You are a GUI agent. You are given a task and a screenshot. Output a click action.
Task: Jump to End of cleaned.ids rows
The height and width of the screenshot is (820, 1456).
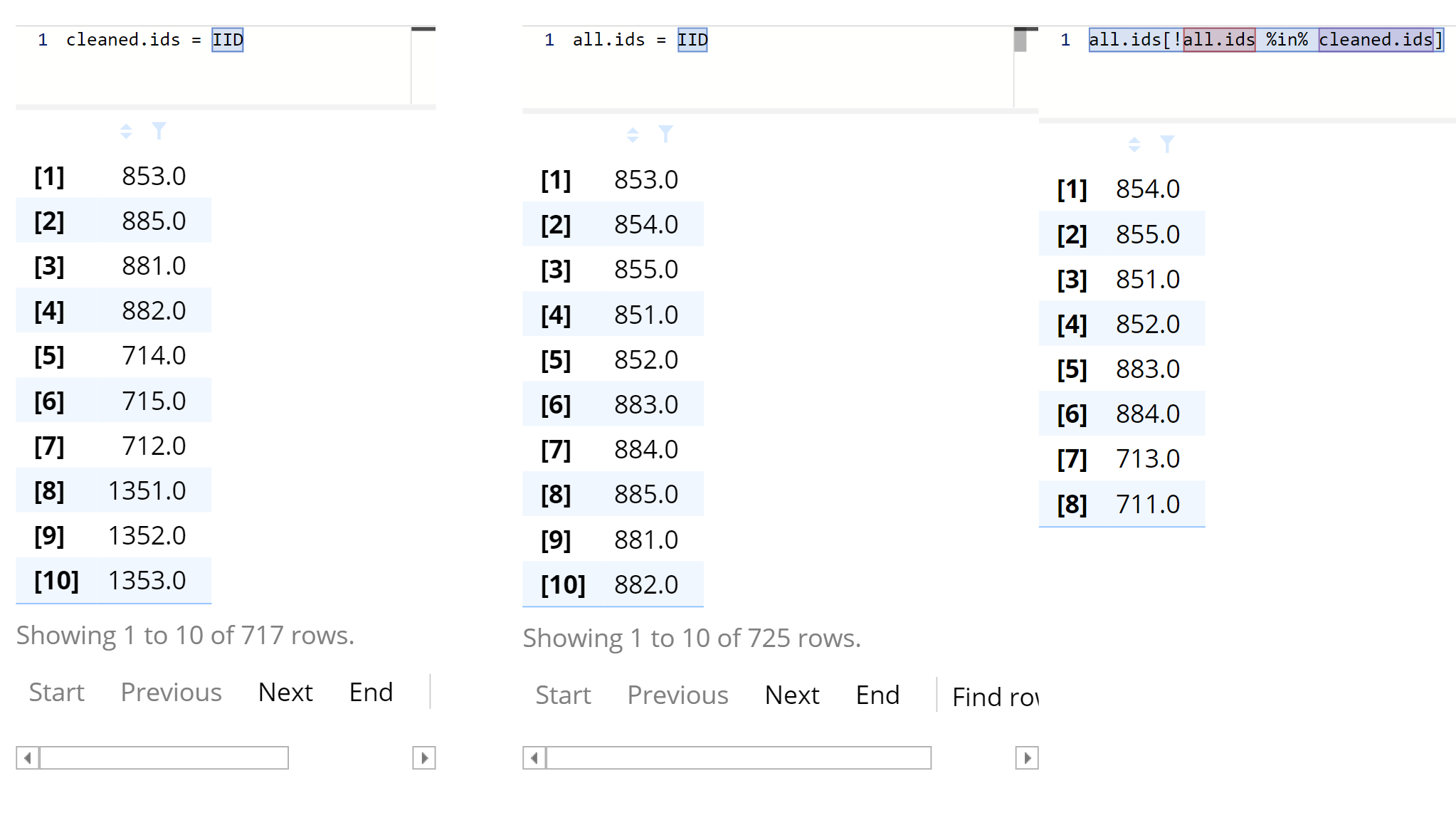371,692
